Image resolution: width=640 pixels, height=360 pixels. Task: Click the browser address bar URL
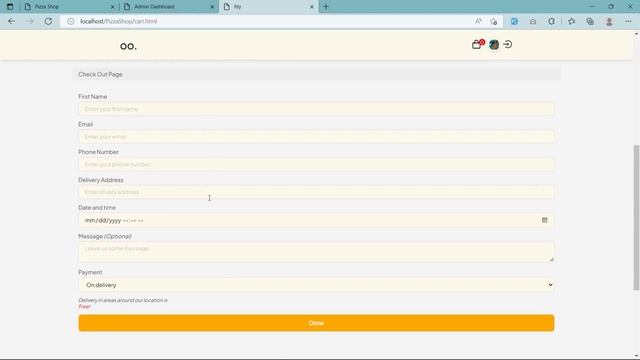[118, 21]
